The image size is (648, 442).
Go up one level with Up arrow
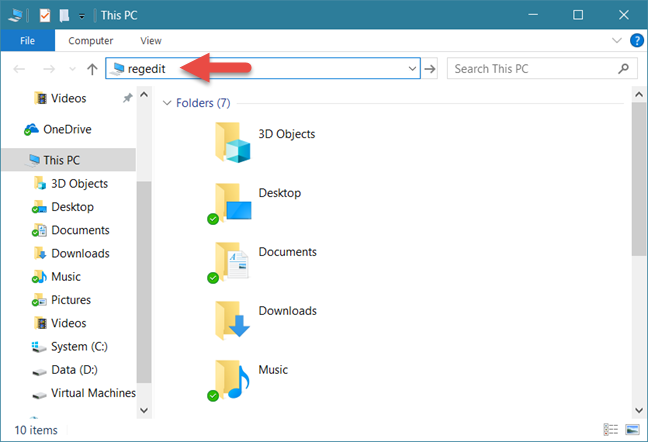93,69
